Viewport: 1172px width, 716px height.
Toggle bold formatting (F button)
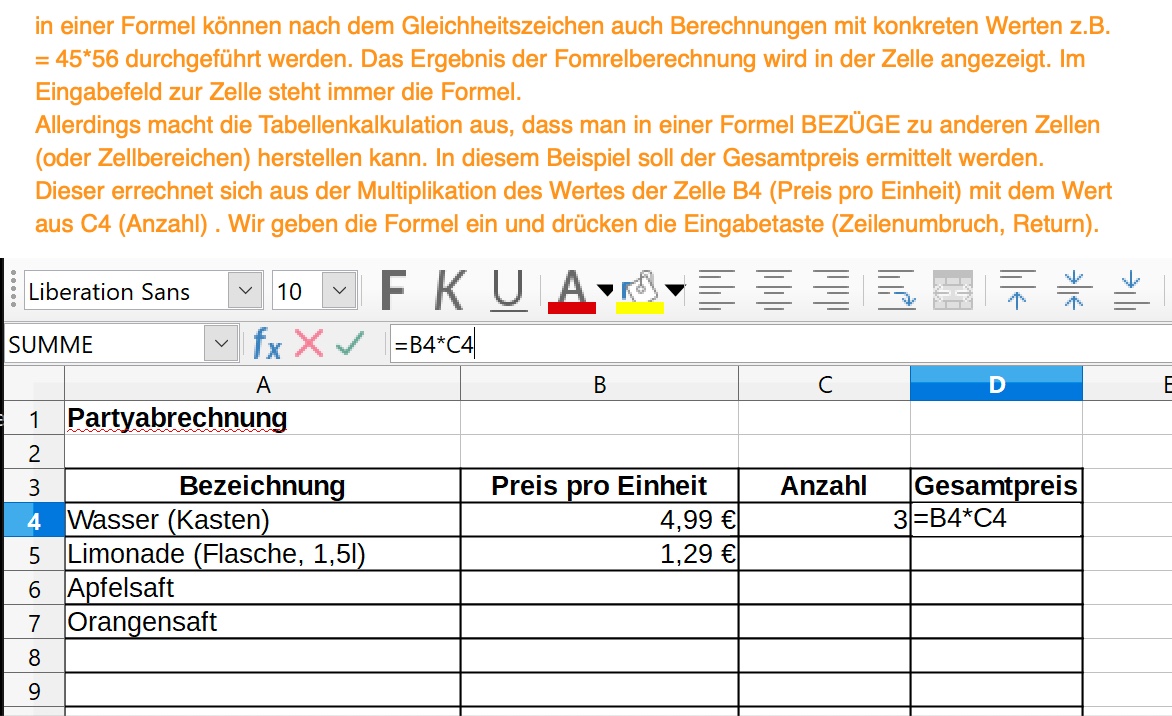pyautogui.click(x=394, y=291)
